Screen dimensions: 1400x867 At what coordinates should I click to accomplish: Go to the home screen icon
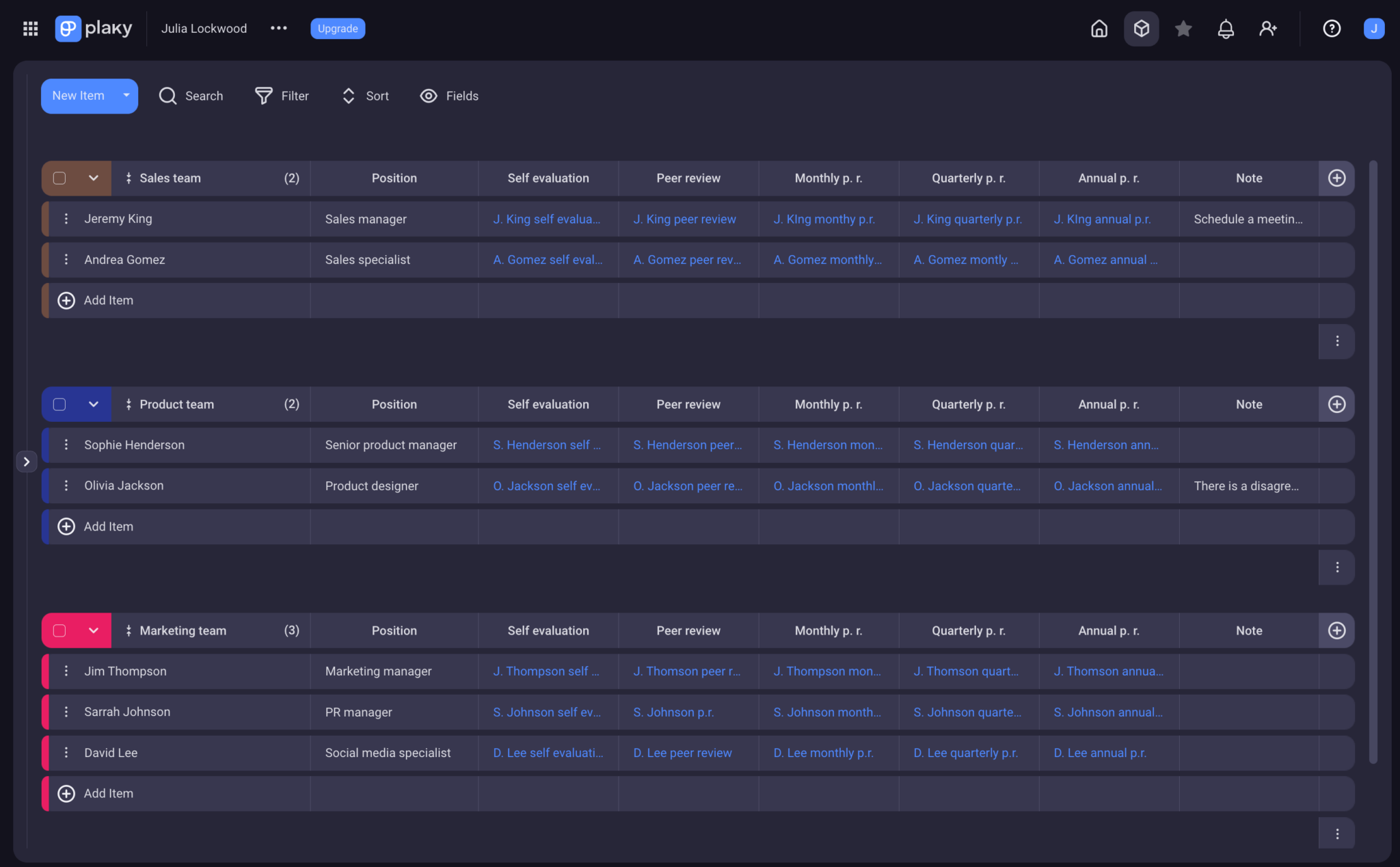click(1099, 29)
